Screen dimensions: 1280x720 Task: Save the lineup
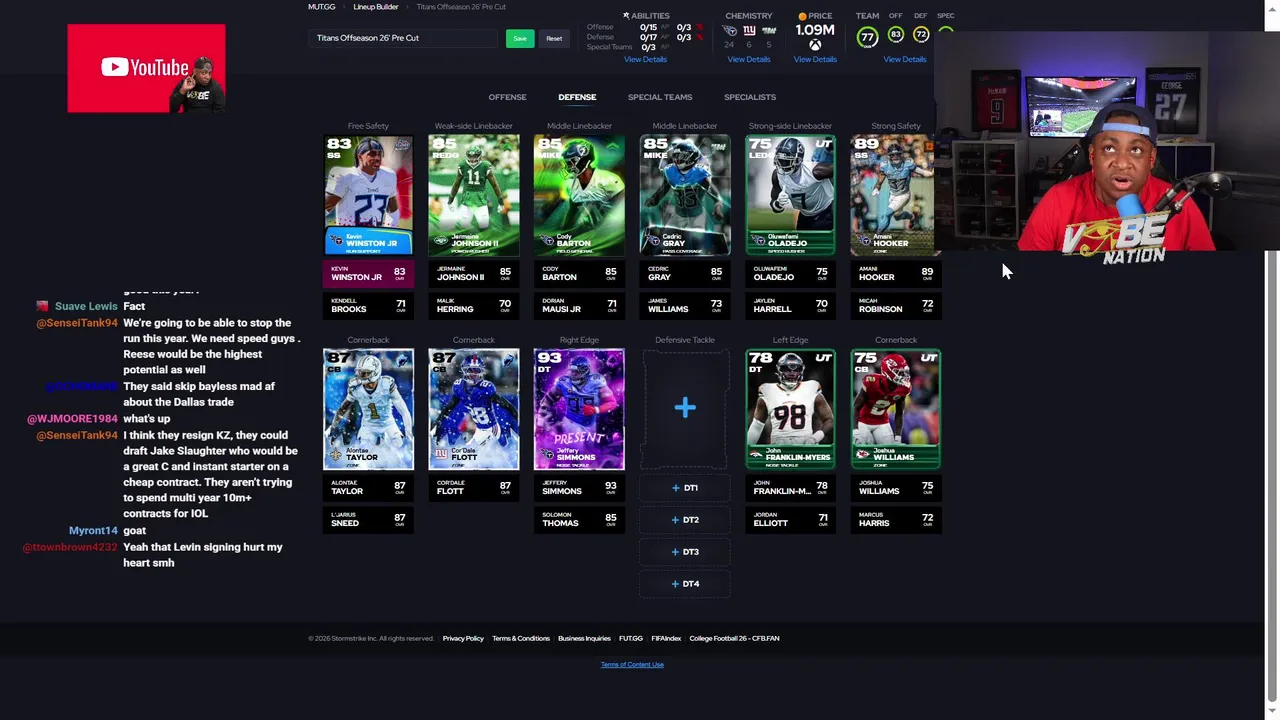[x=519, y=38]
